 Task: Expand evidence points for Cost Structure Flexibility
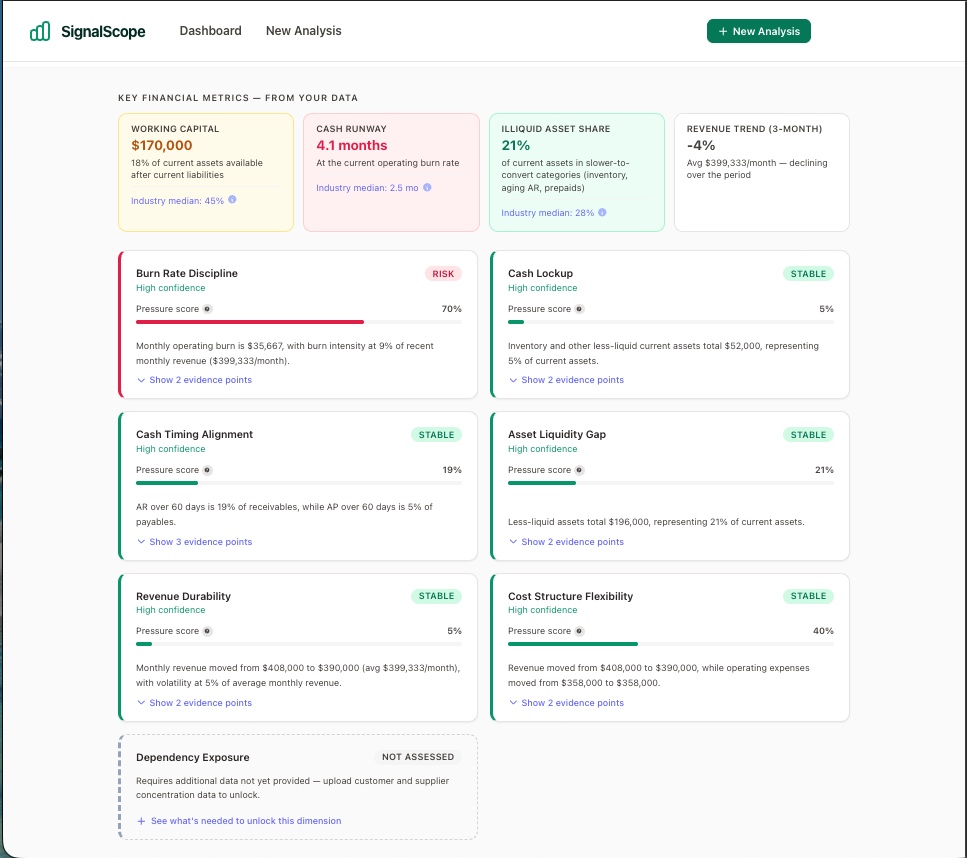[x=566, y=703]
